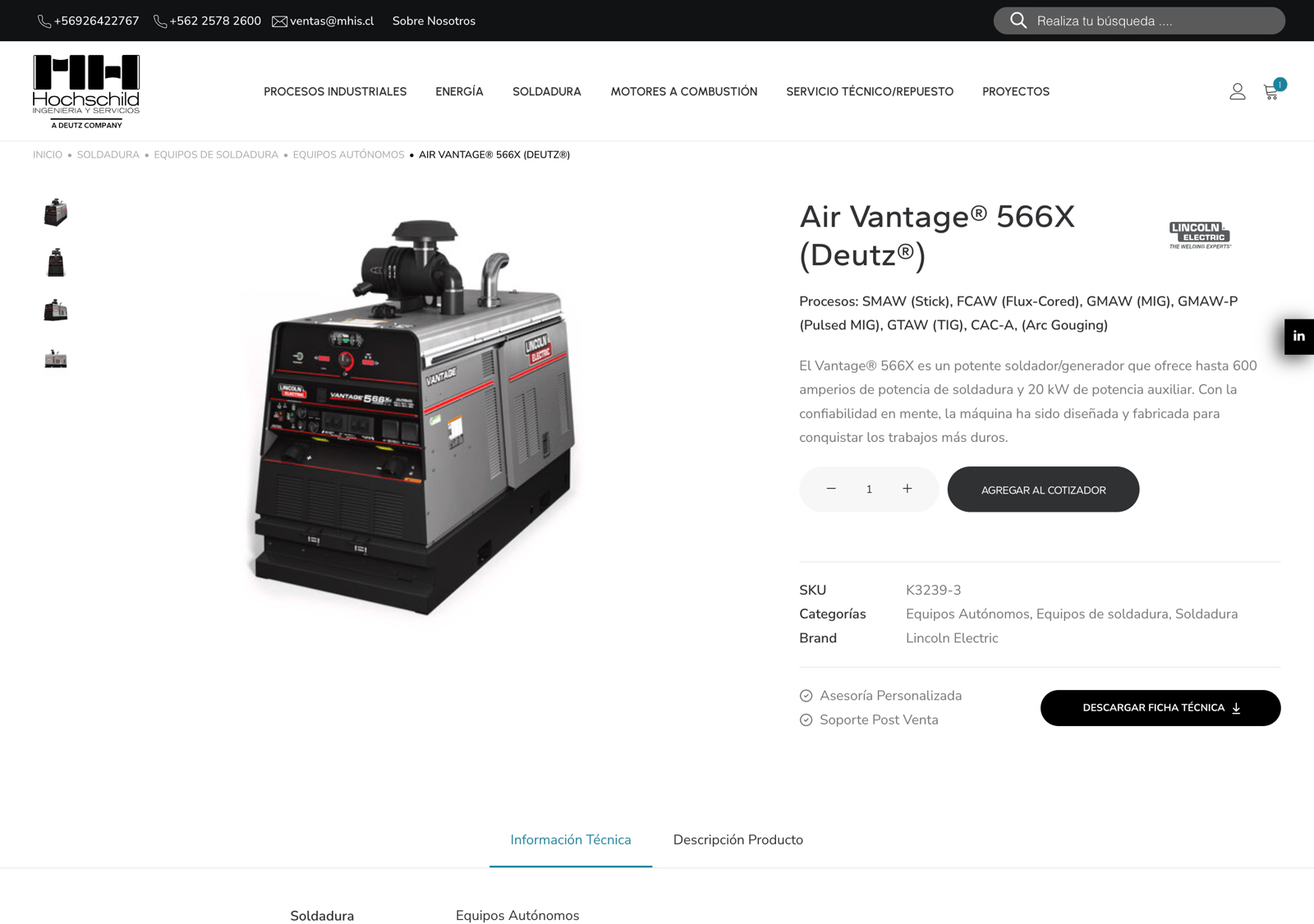The width and height of the screenshot is (1314, 924).
Task: Open the user account icon
Action: click(1237, 92)
